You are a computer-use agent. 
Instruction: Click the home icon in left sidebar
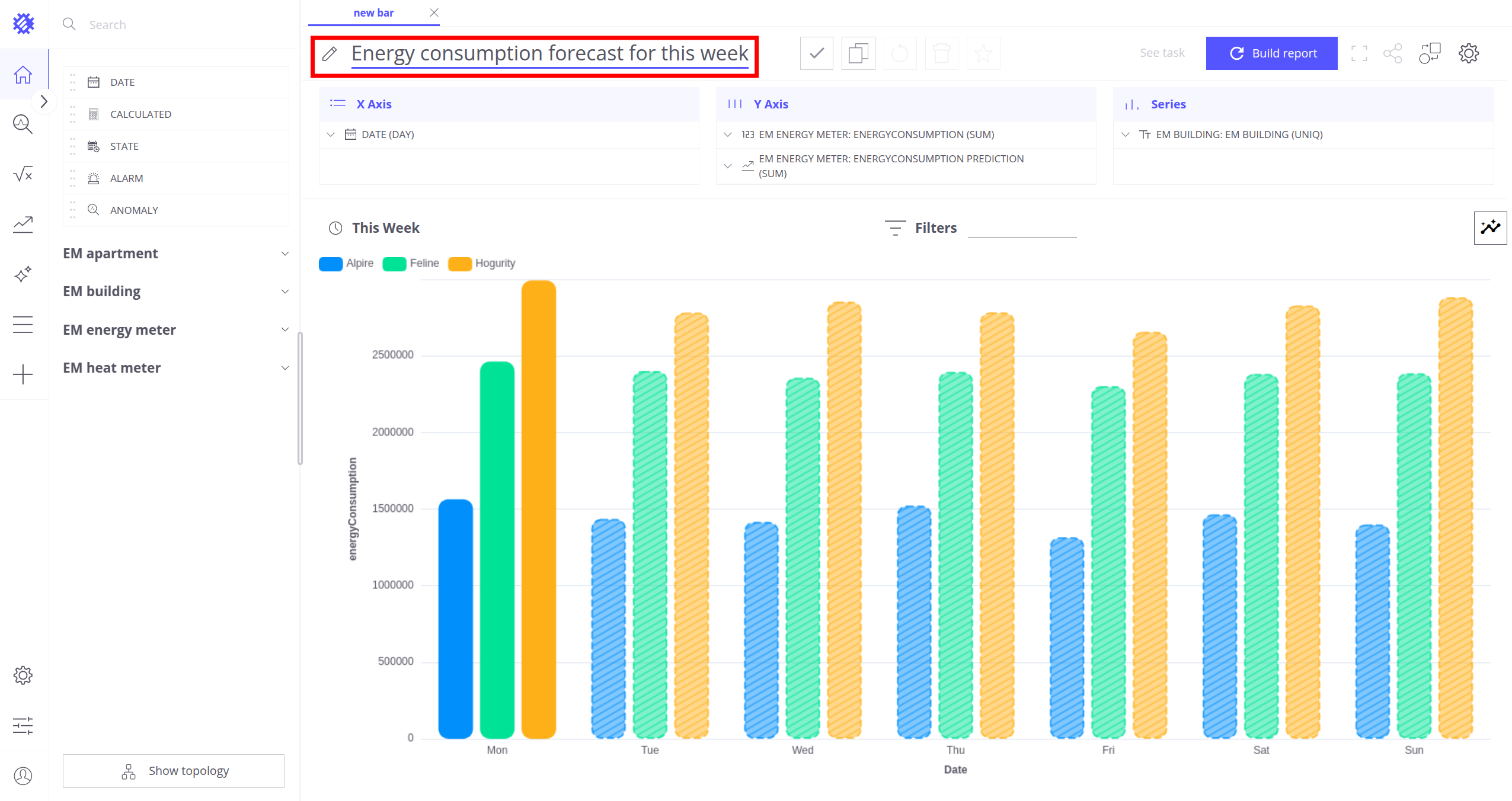click(23, 75)
